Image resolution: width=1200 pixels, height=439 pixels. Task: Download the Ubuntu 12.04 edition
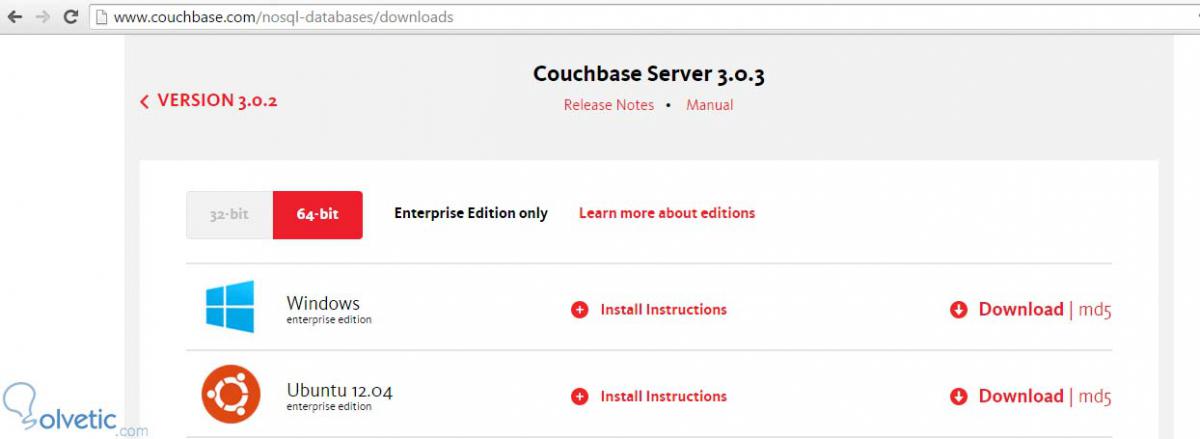1021,397
